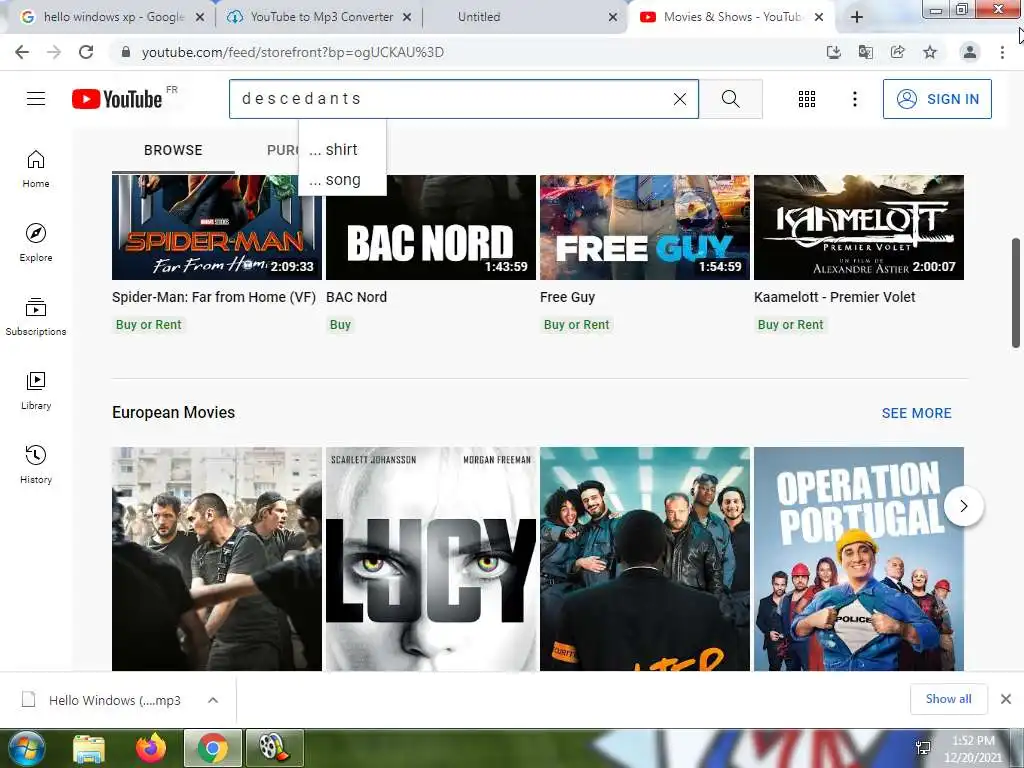Image resolution: width=1024 pixels, height=768 pixels.
Task: Select the BROWSE tab
Action: click(x=173, y=150)
